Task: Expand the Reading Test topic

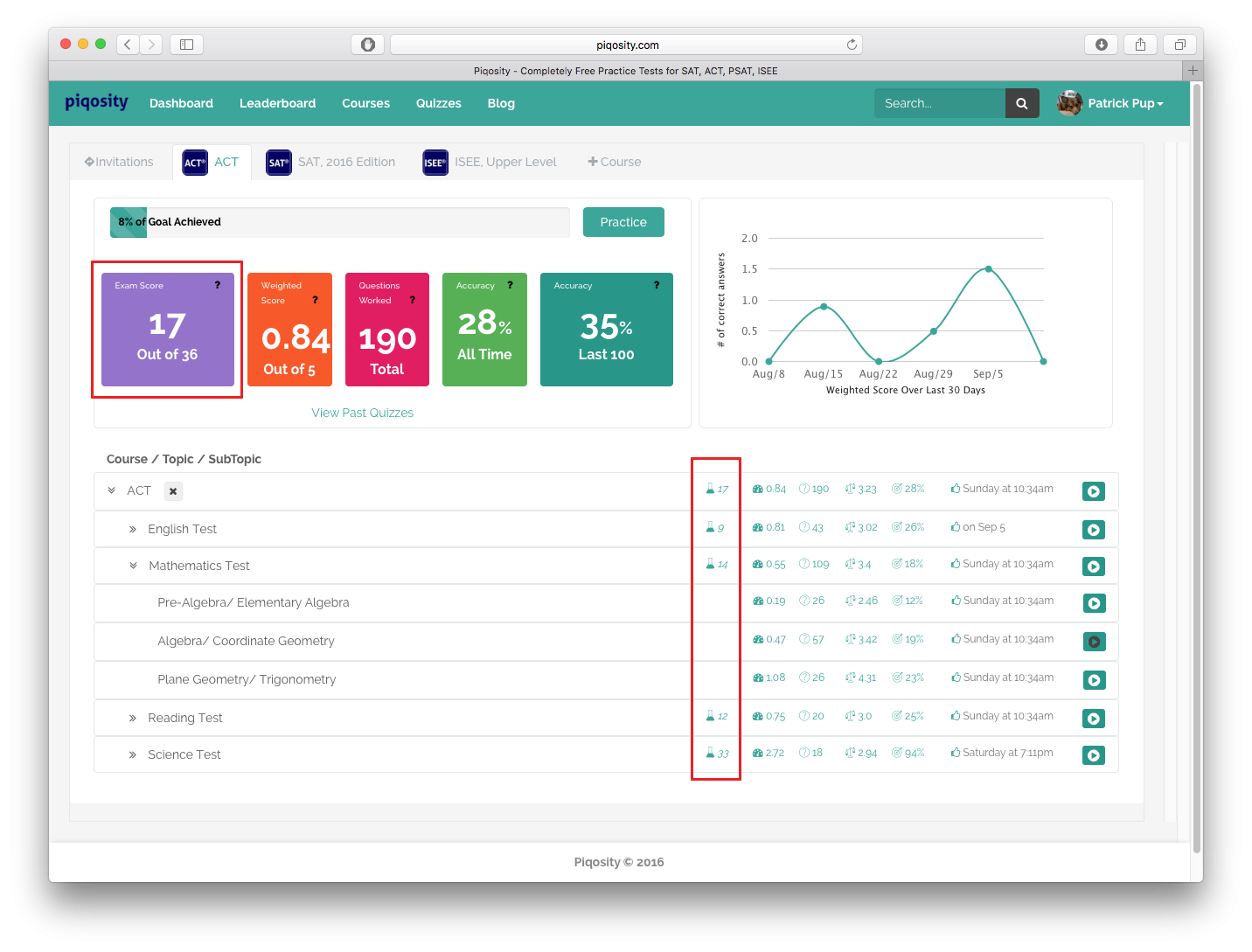Action: (x=133, y=719)
